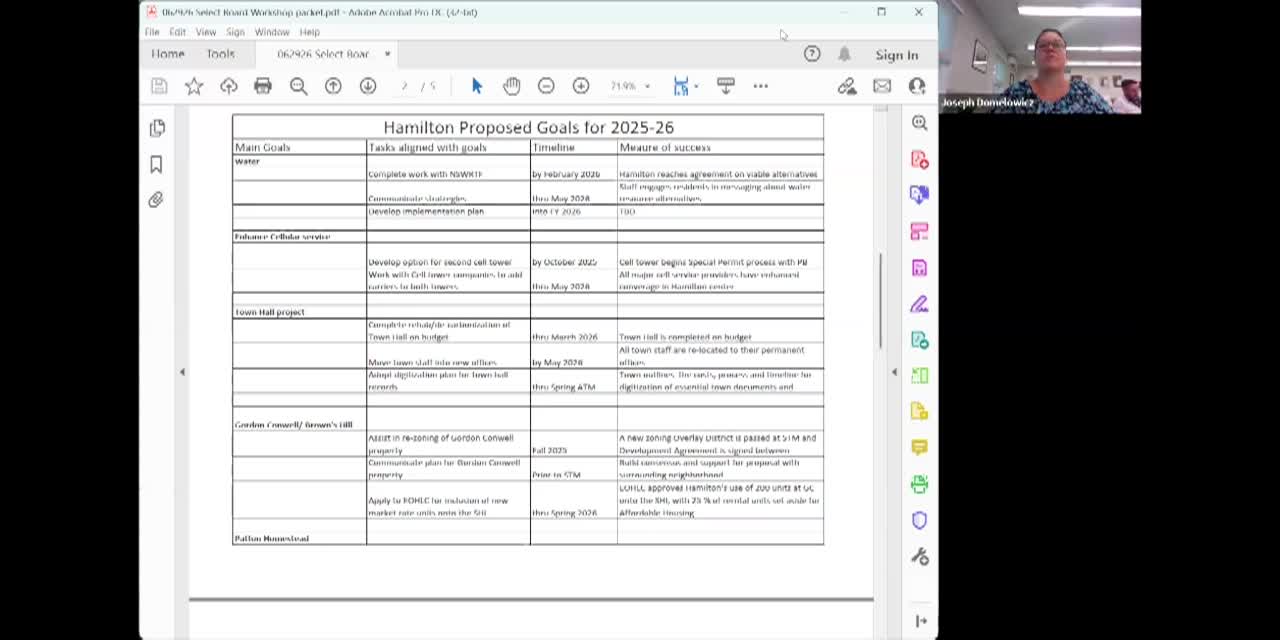Collapse the right tools pane arrow
Screen dimensions: 1280x640
tap(894, 372)
